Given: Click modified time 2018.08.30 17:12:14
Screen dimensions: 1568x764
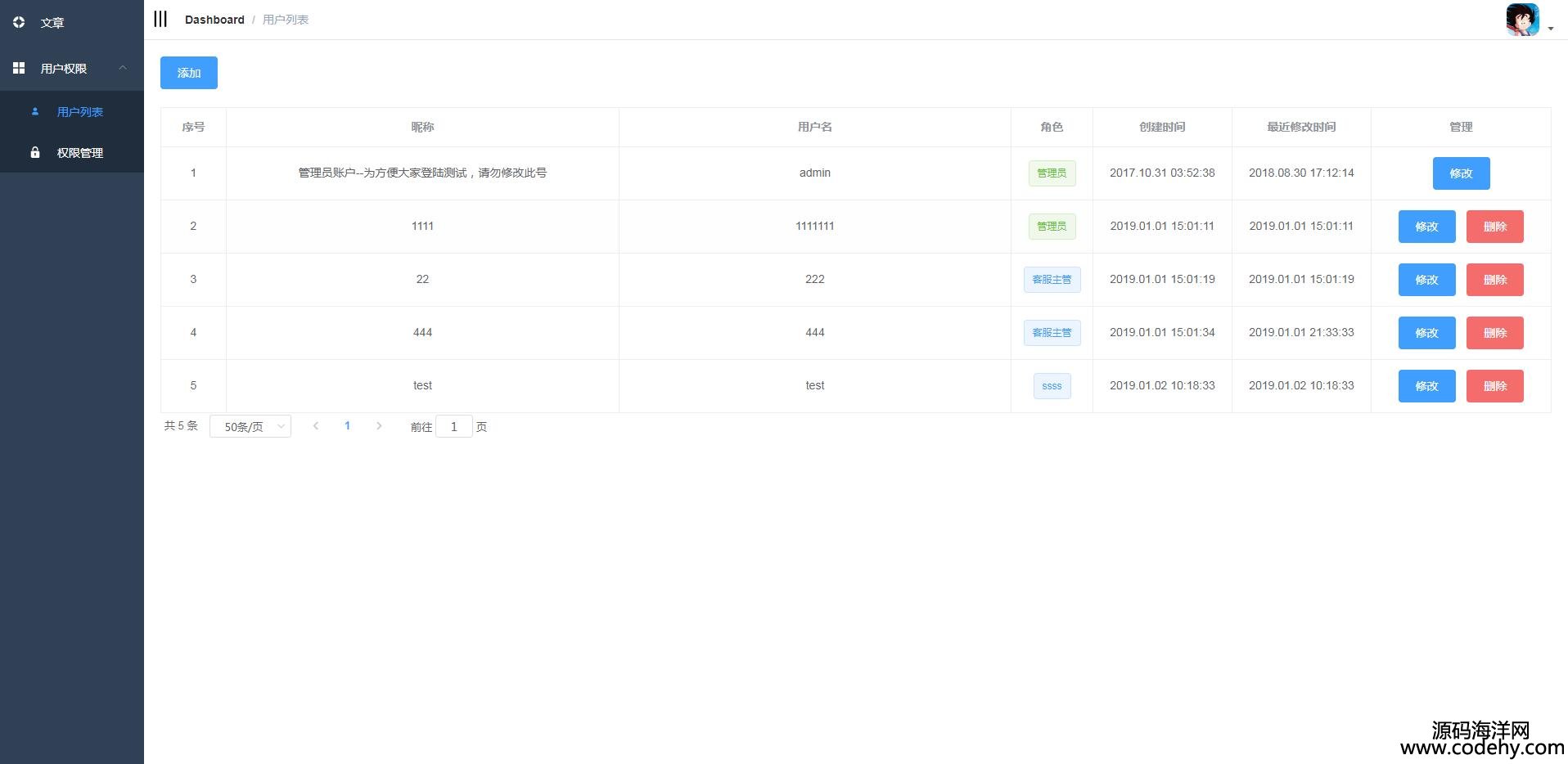Looking at the screenshot, I should (x=1301, y=173).
